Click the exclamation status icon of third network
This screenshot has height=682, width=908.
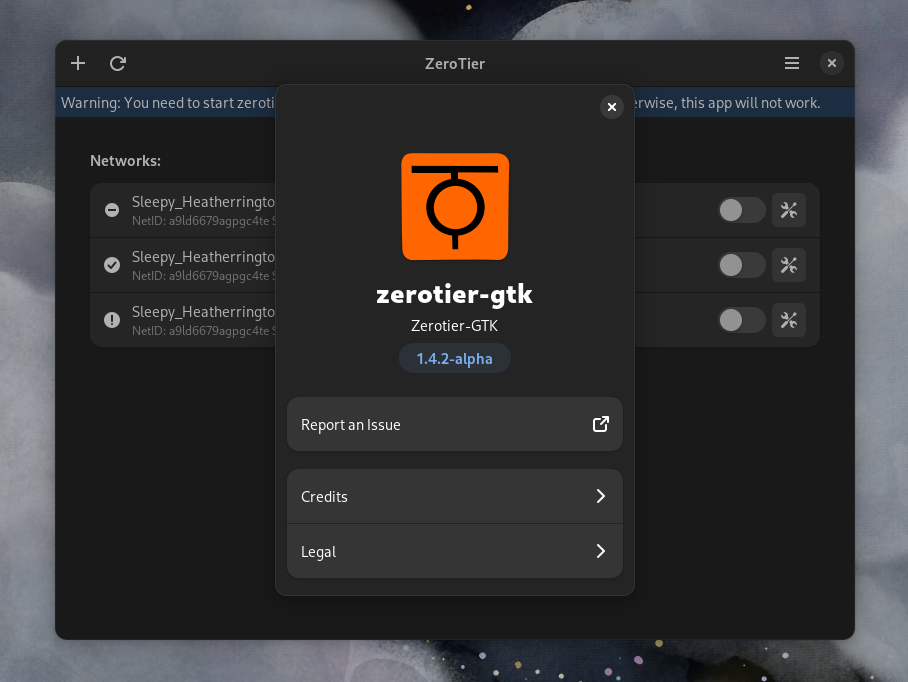(112, 320)
